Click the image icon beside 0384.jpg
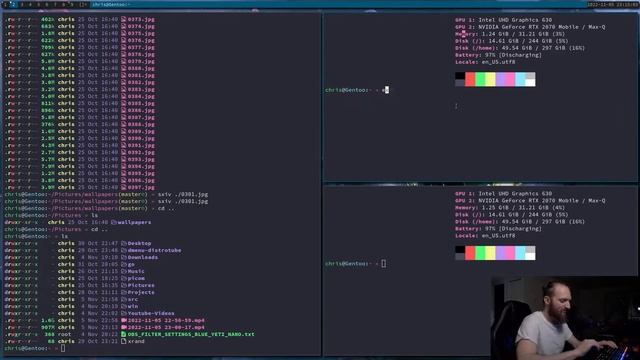The width and height of the screenshot is (640, 360). pyautogui.click(x=124, y=96)
